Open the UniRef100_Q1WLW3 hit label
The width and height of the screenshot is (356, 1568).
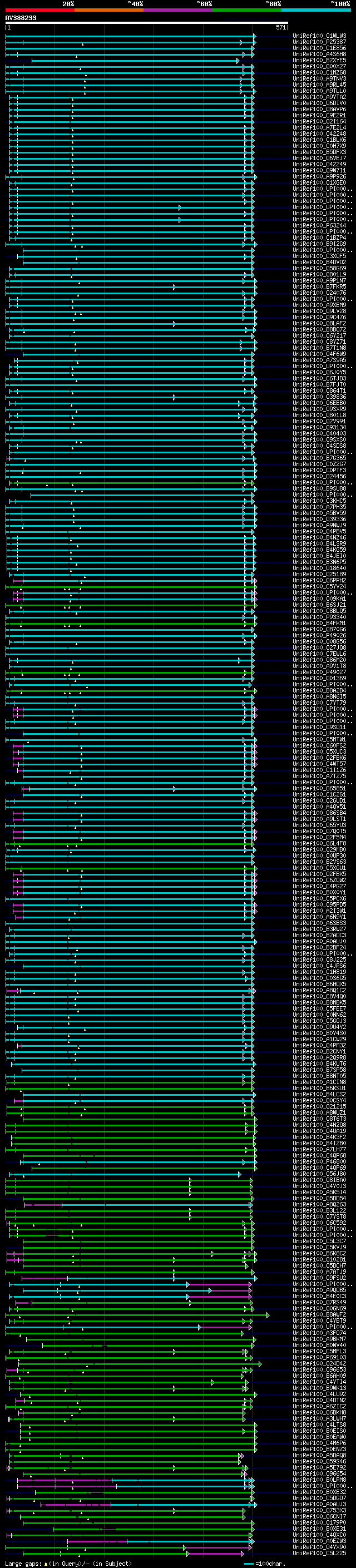[x=319, y=36]
